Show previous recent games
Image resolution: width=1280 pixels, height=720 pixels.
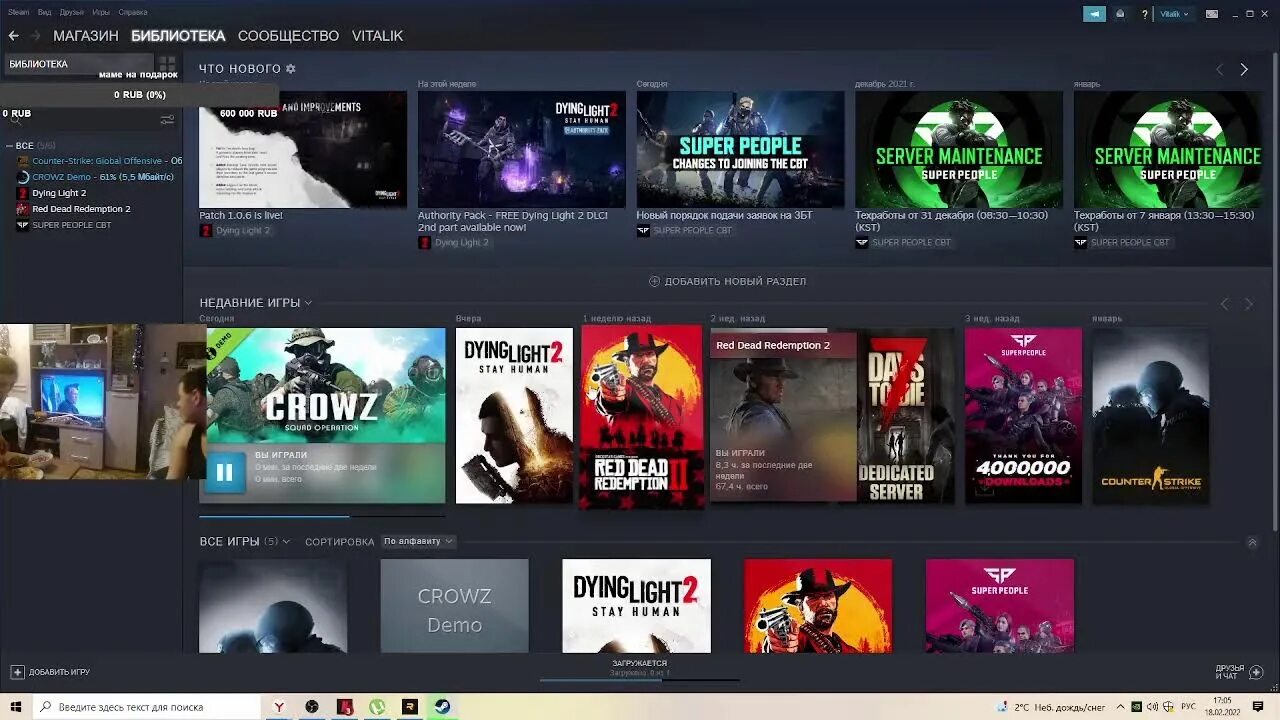1224,303
